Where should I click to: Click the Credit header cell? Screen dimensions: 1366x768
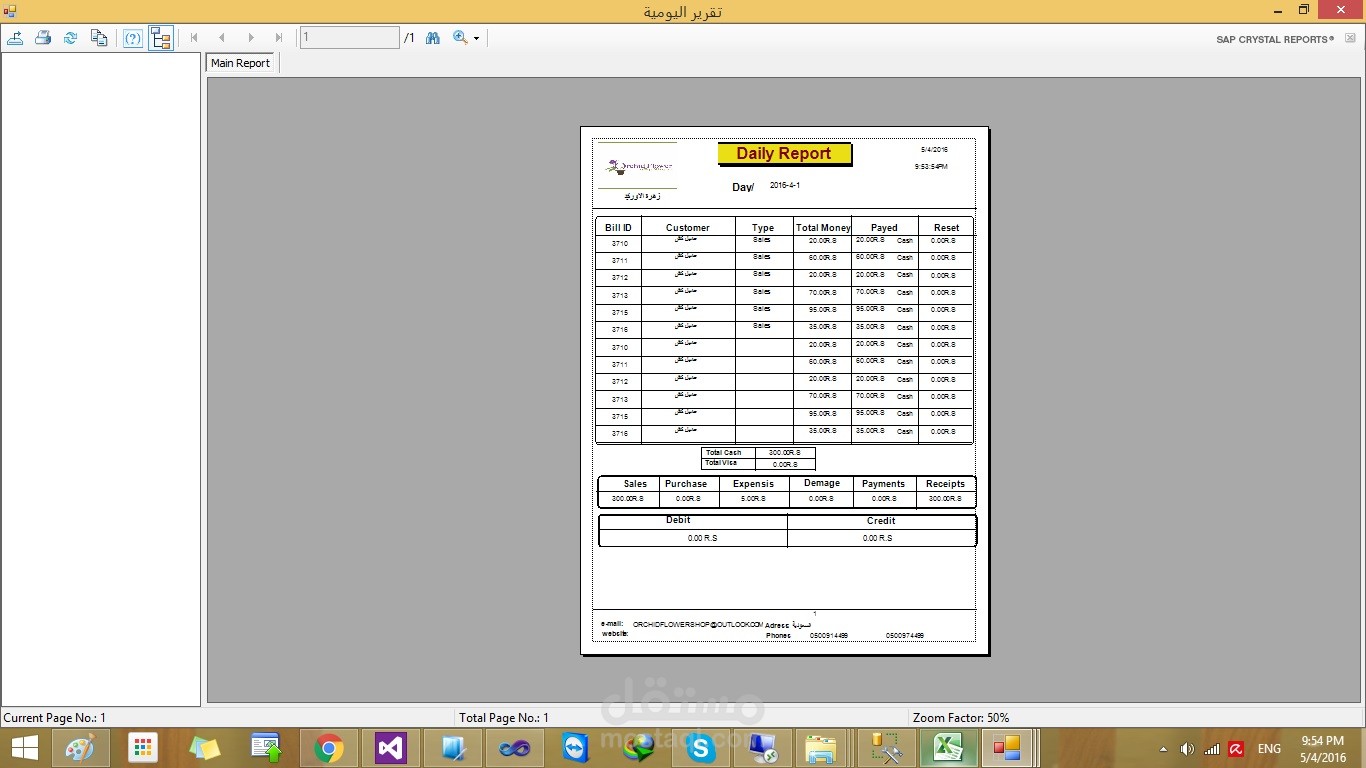pyautogui.click(x=881, y=521)
